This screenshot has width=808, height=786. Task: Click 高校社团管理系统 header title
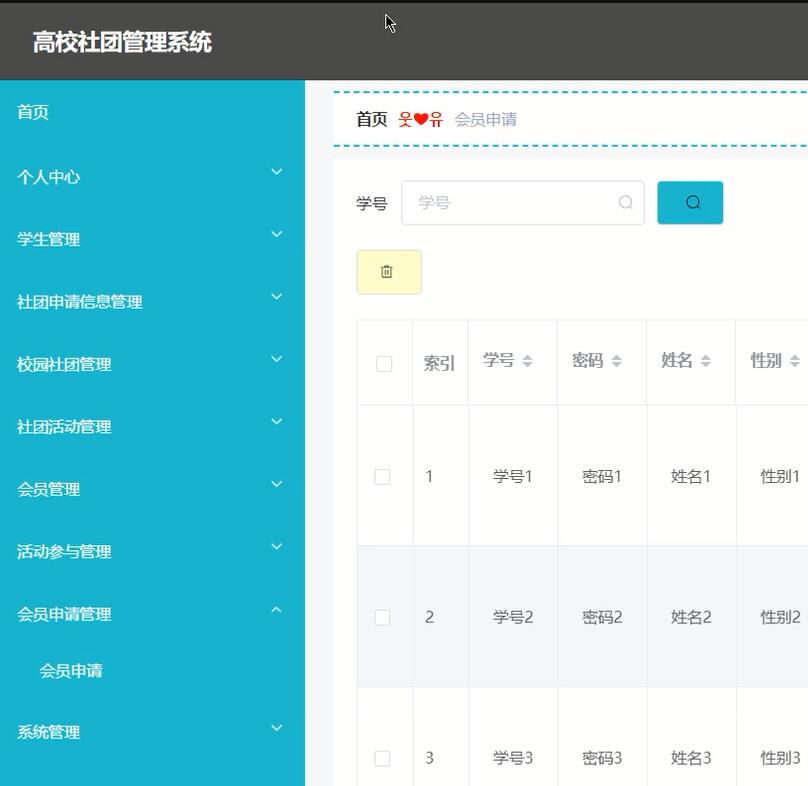pyautogui.click(x=122, y=42)
